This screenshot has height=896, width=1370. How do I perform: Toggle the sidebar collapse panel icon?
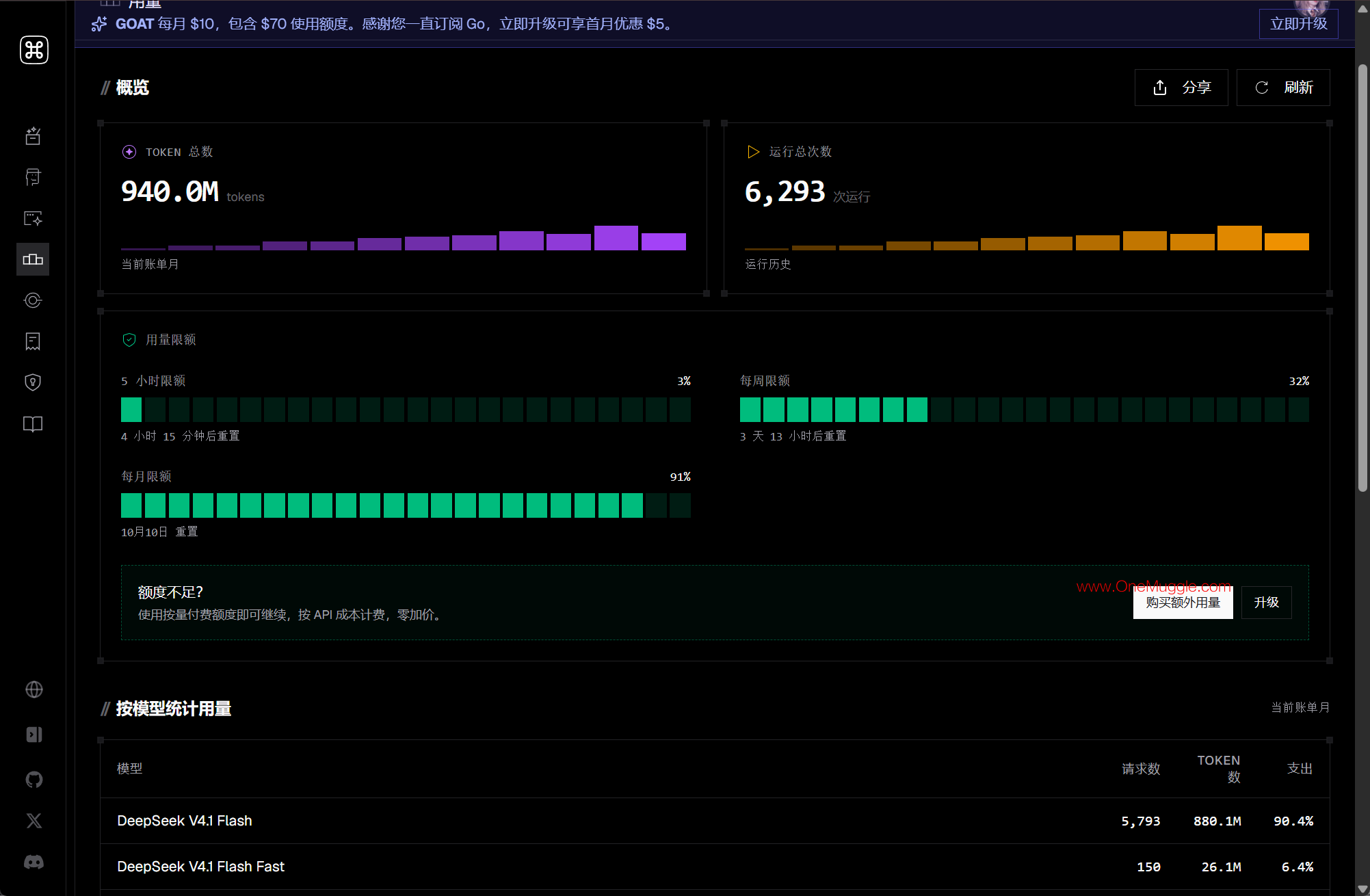coord(34,735)
